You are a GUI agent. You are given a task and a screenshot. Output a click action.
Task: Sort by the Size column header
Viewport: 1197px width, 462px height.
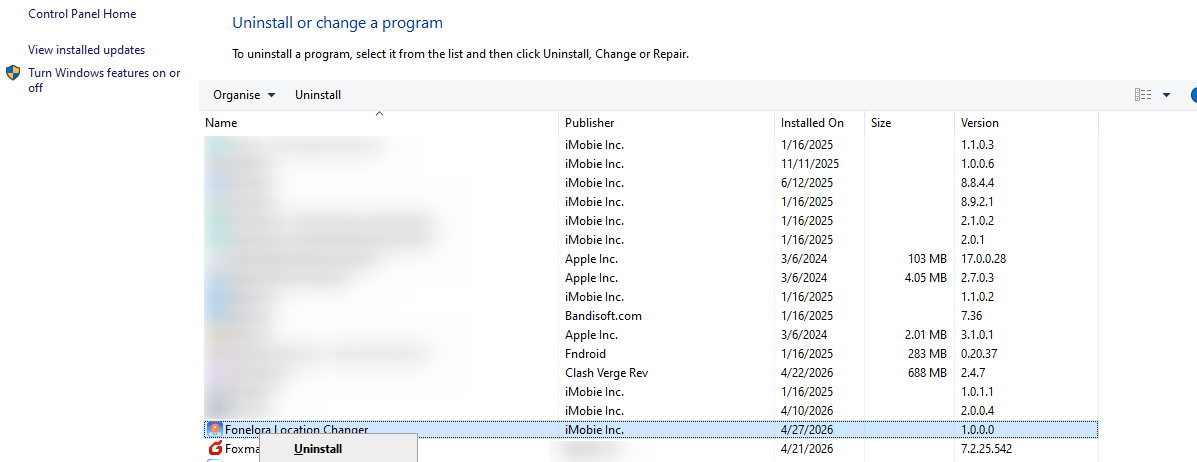[881, 122]
